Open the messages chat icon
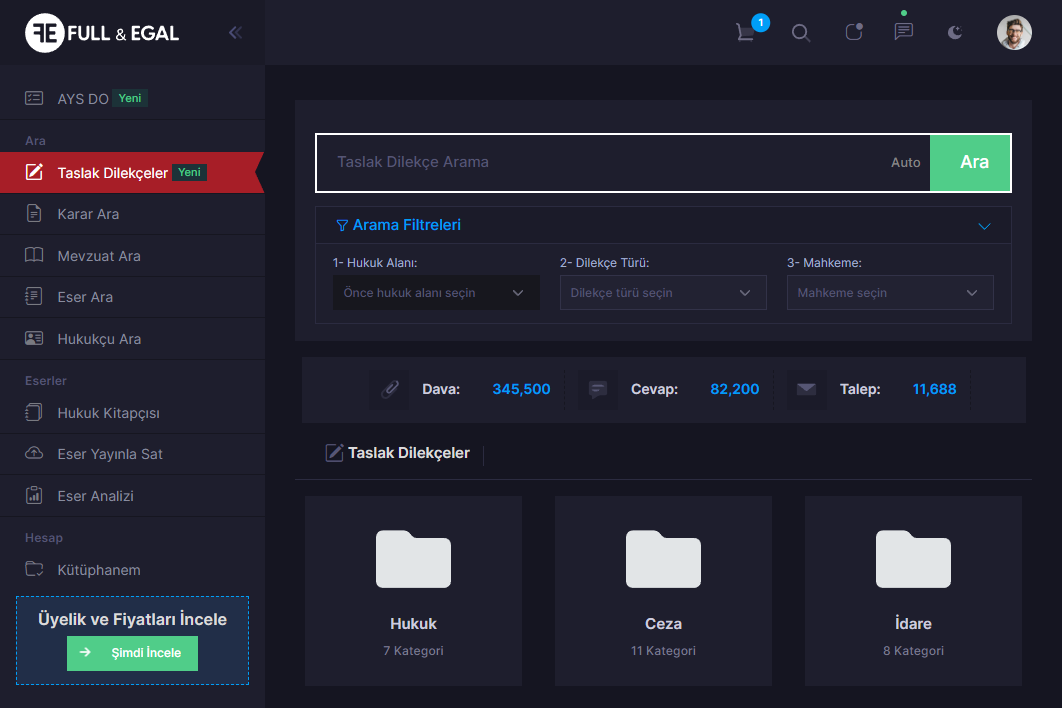Viewport: 1062px width, 708px height. [903, 32]
